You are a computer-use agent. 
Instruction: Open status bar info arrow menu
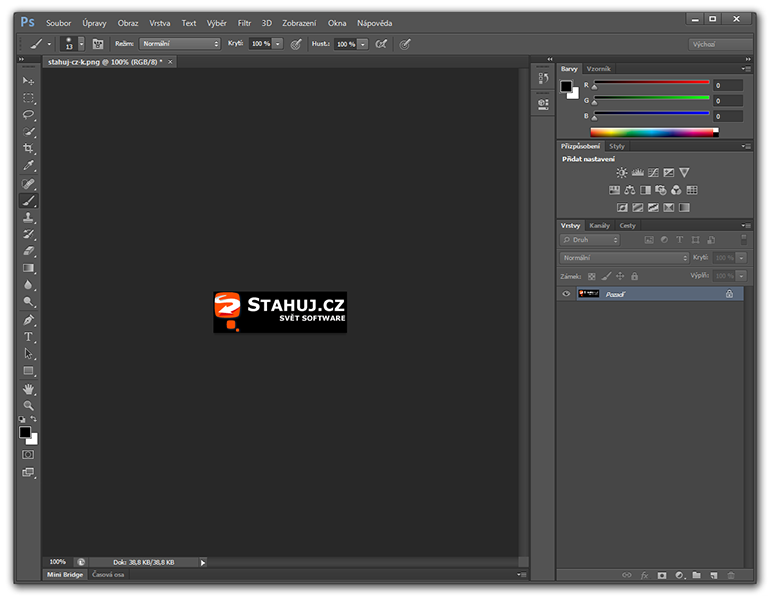[x=203, y=563]
